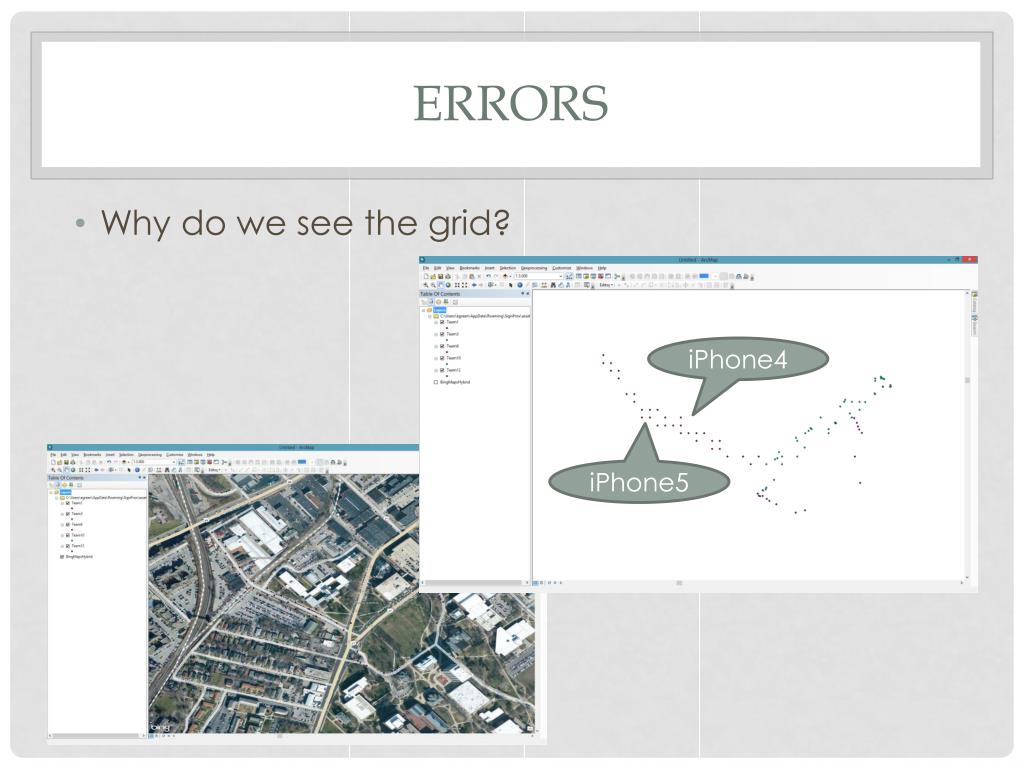This screenshot has width=1024, height=768.
Task: Uncheck Team3 layer in dot-map window
Action: click(442, 334)
